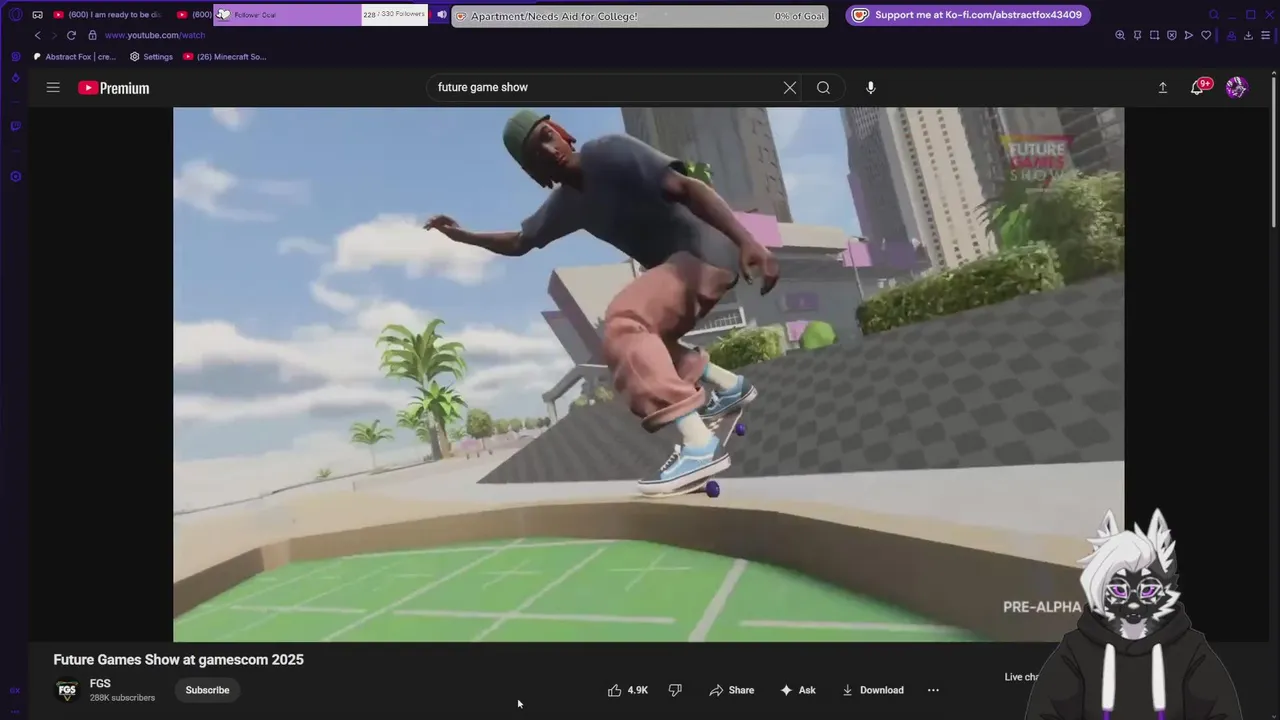Open the browser tab search magnifier
The width and height of the screenshot is (1280, 720).
point(1214,15)
